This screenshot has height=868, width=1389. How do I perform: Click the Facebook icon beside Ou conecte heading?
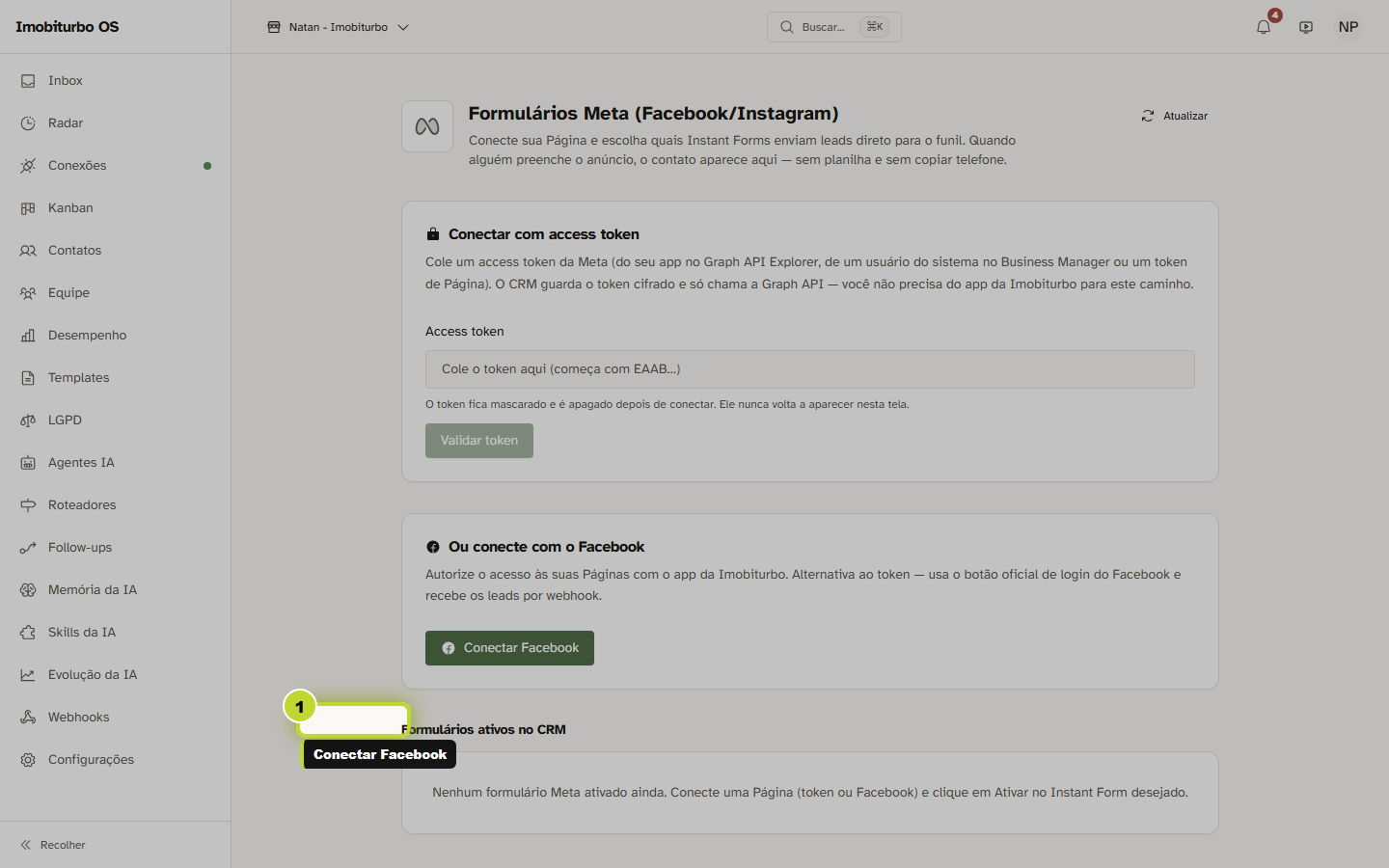433,547
